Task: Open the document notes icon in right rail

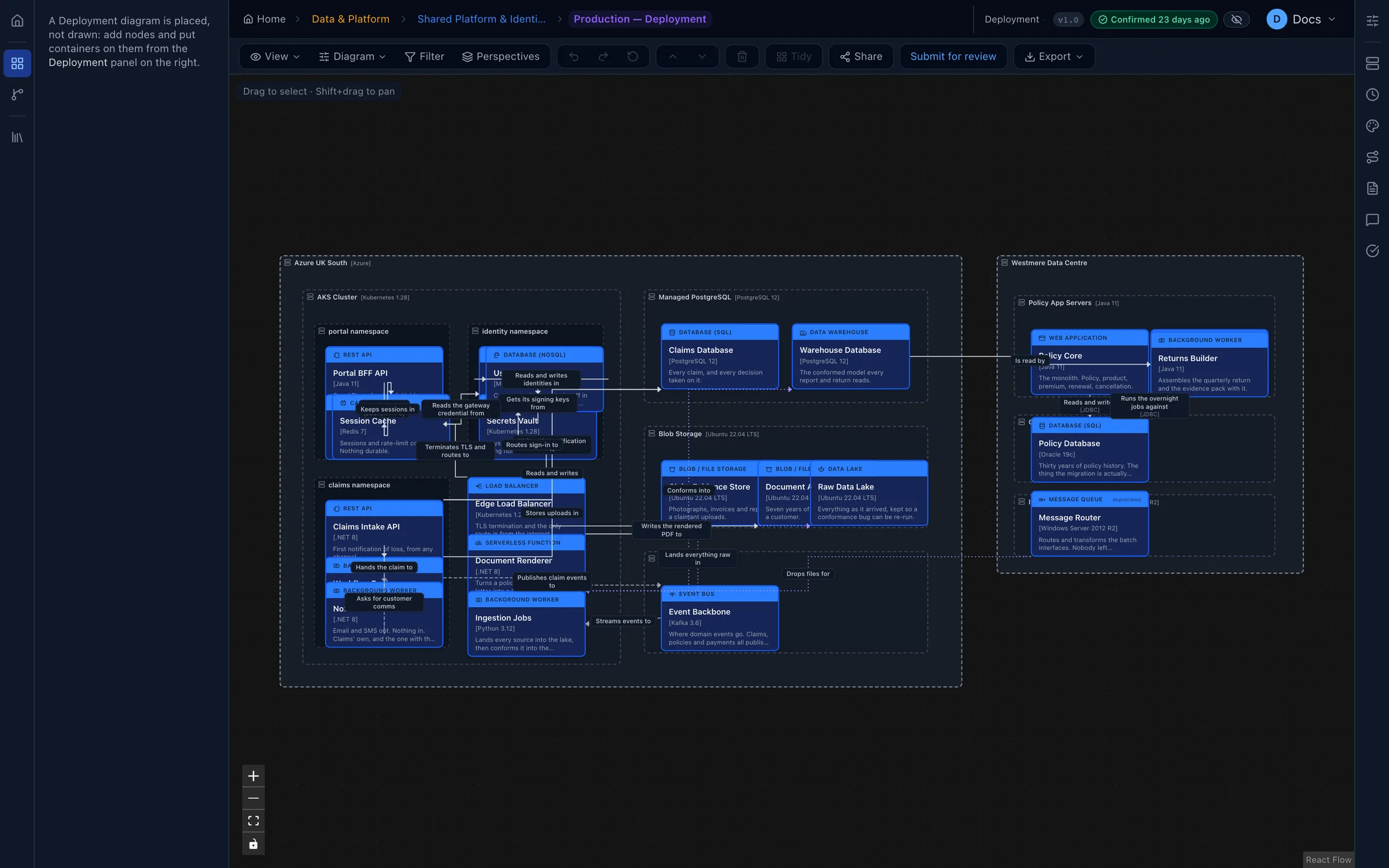Action: click(1372, 188)
